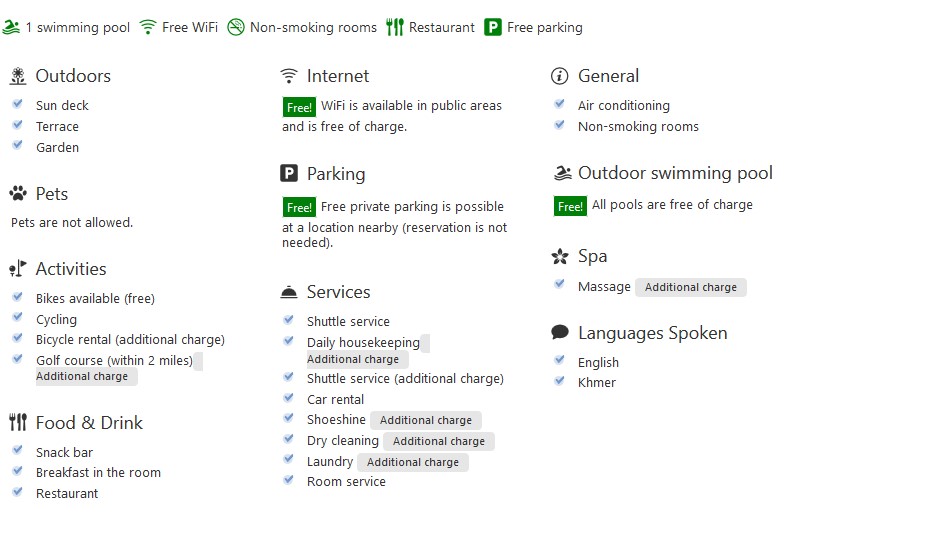
Task: Click the Additional charge badge beside Massage
Action: coord(691,287)
